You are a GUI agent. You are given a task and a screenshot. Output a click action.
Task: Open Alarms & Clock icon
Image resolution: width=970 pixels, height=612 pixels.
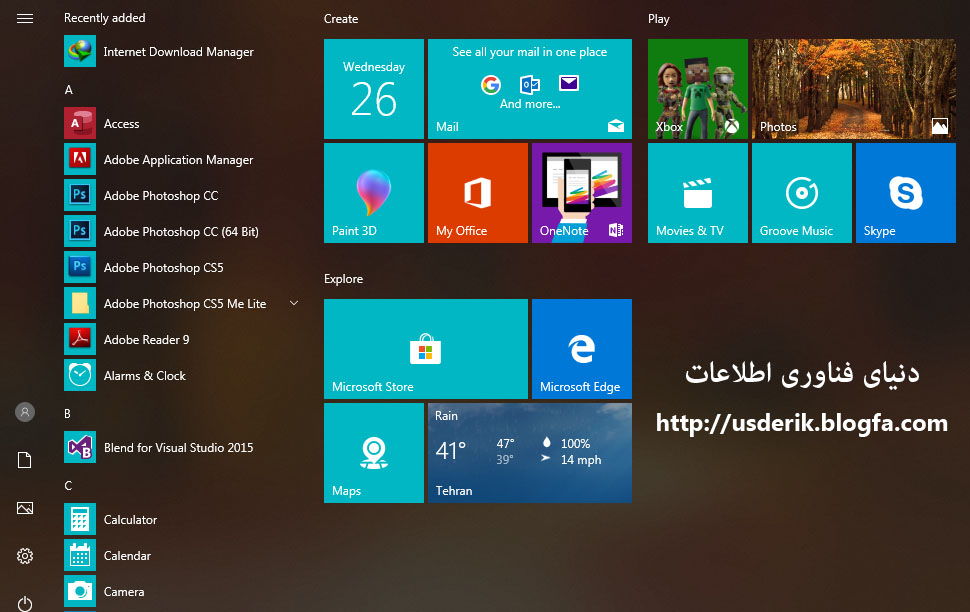tap(80, 375)
